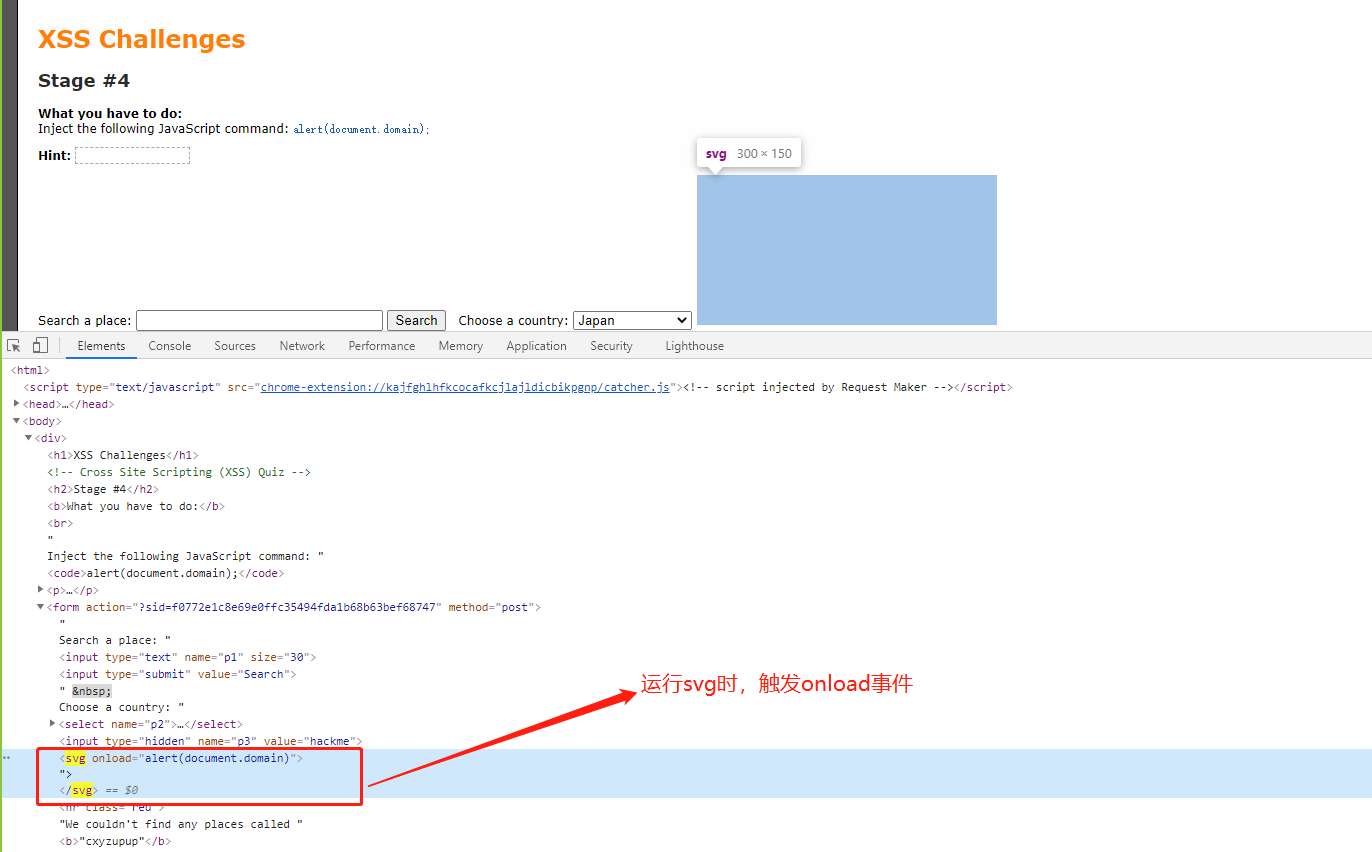Open the Lighthouse tab
1372x852 pixels.
(694, 345)
